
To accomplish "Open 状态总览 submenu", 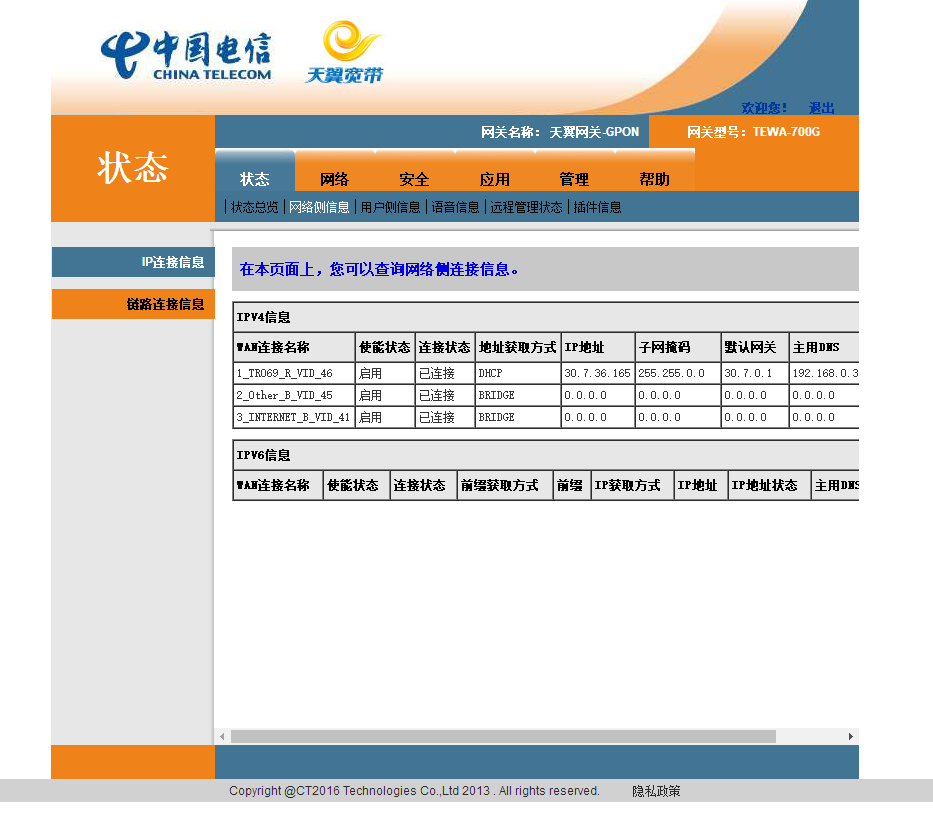I will [x=255, y=207].
